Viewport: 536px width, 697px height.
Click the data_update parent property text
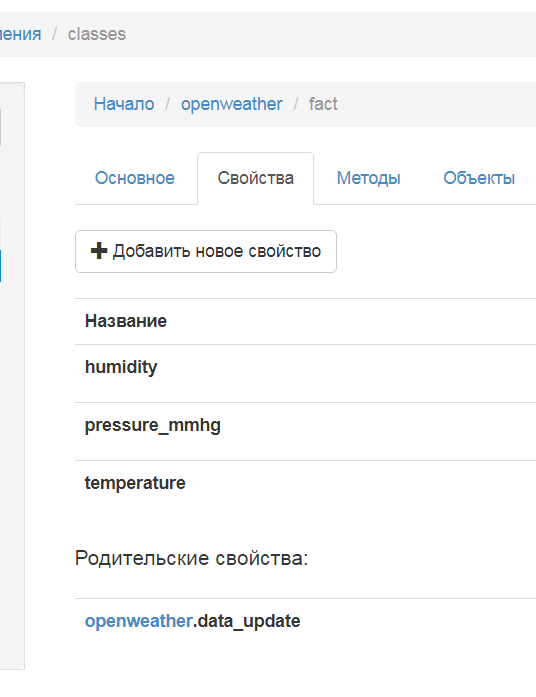[x=247, y=621]
